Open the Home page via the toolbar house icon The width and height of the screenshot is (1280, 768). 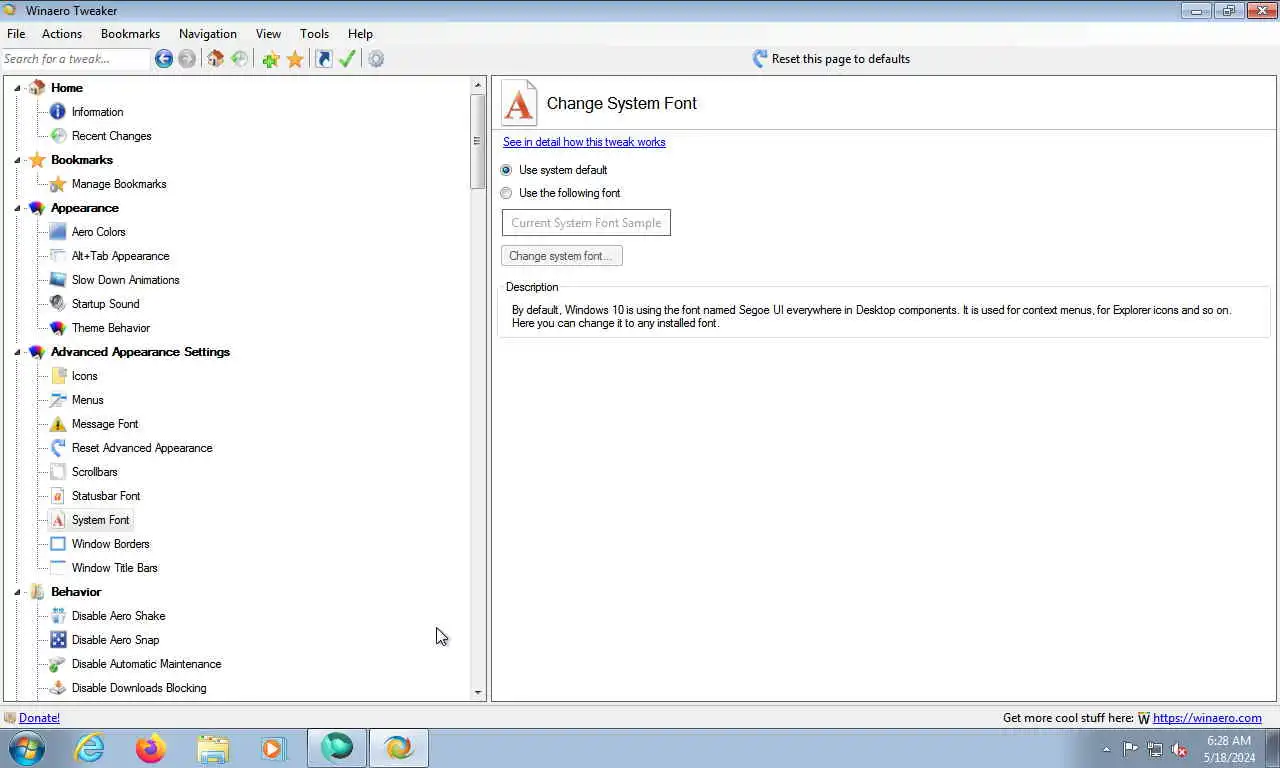tap(215, 59)
